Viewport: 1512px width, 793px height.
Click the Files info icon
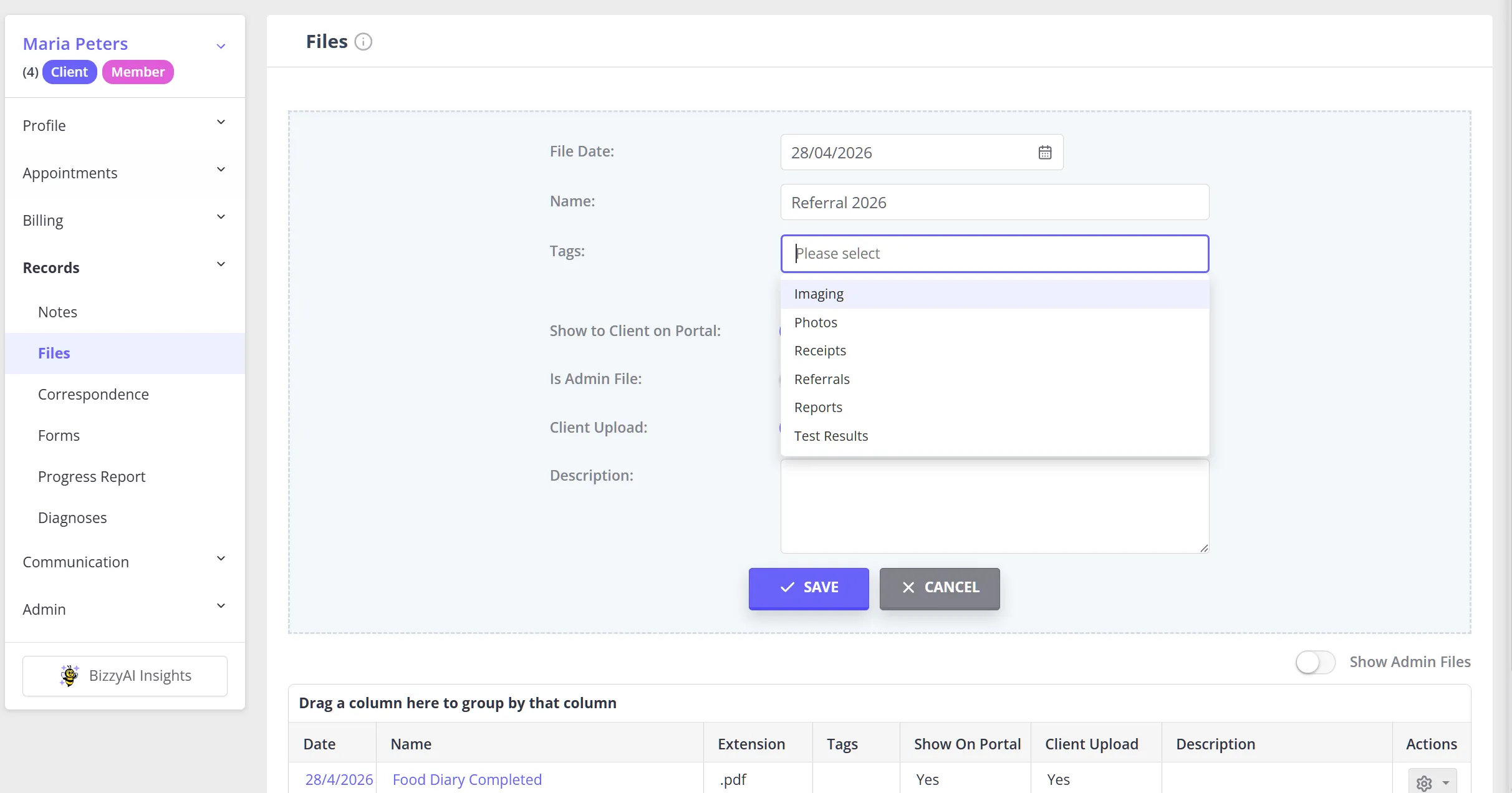coord(363,42)
